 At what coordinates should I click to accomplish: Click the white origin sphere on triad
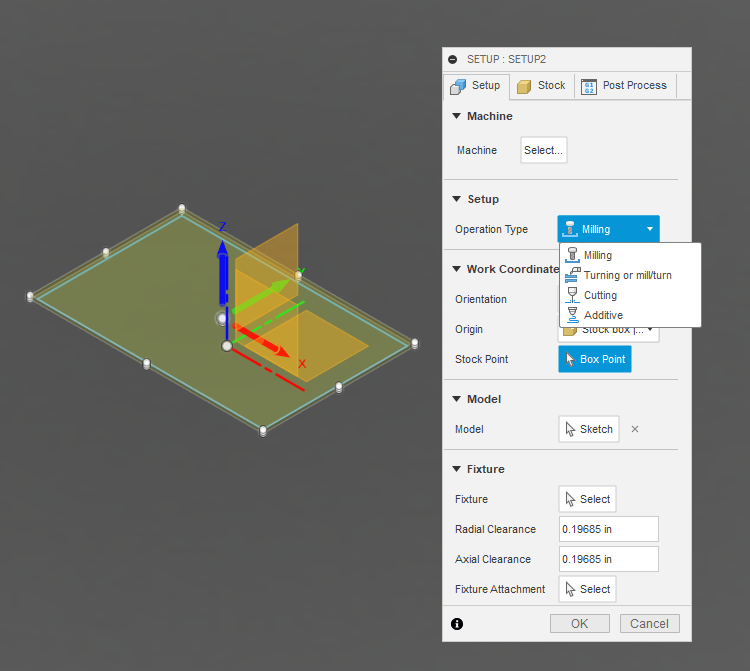pyautogui.click(x=228, y=346)
